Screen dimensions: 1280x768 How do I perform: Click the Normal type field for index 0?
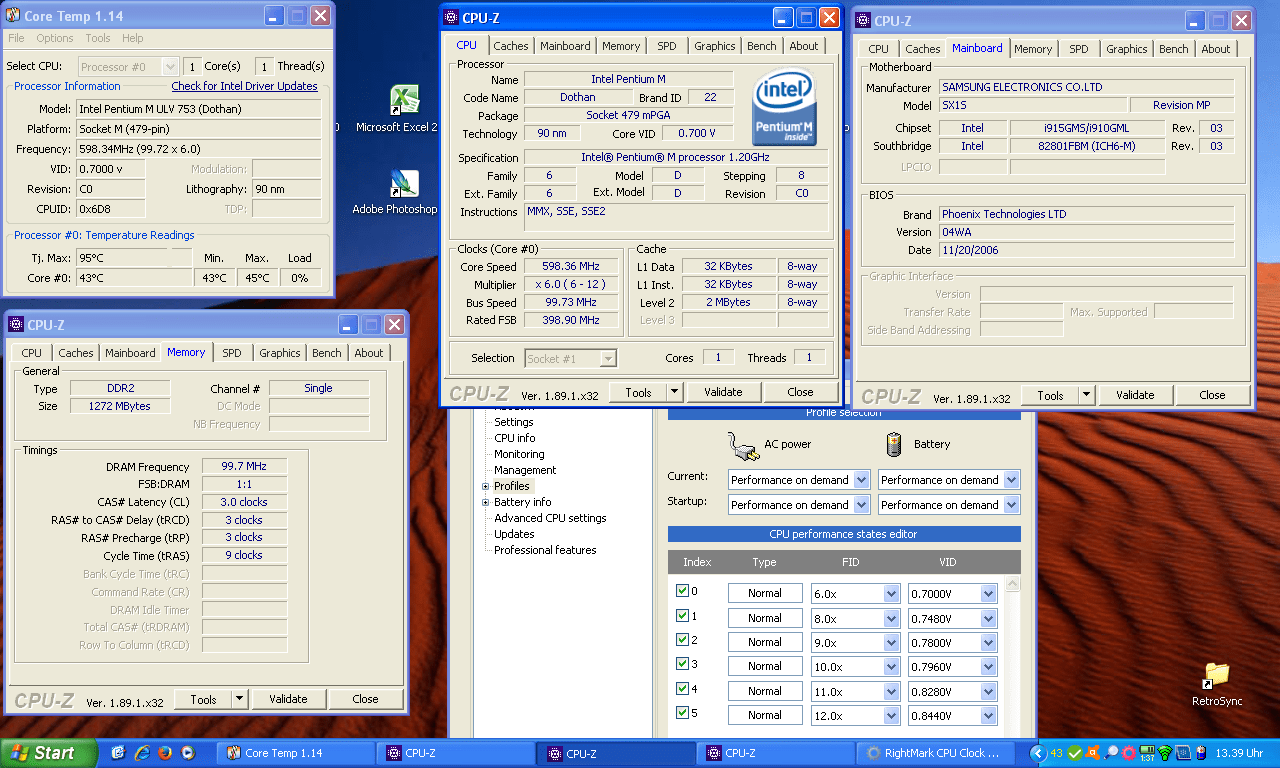point(765,593)
